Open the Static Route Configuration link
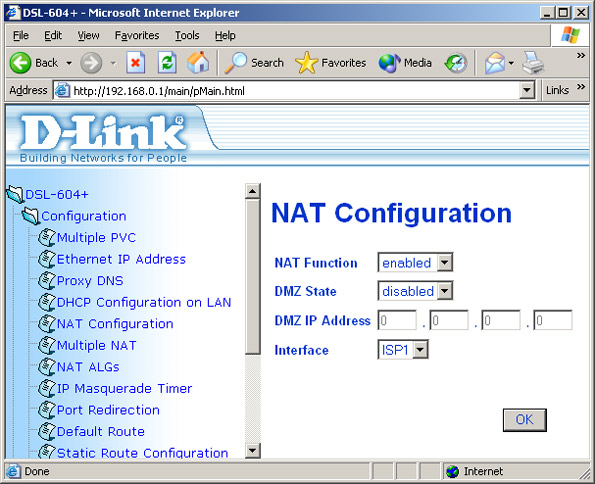 (143, 453)
